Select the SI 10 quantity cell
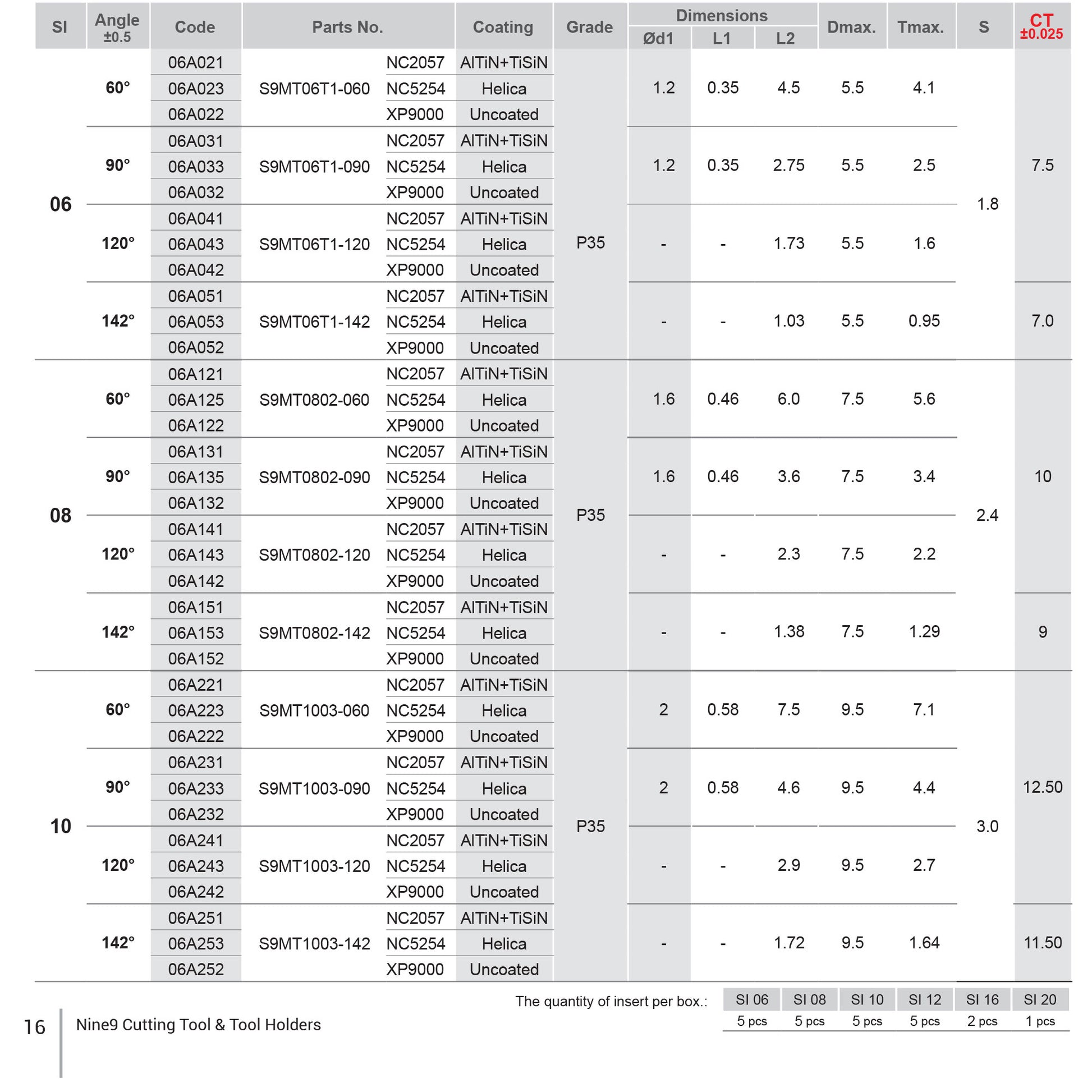 pyautogui.click(x=867, y=1021)
